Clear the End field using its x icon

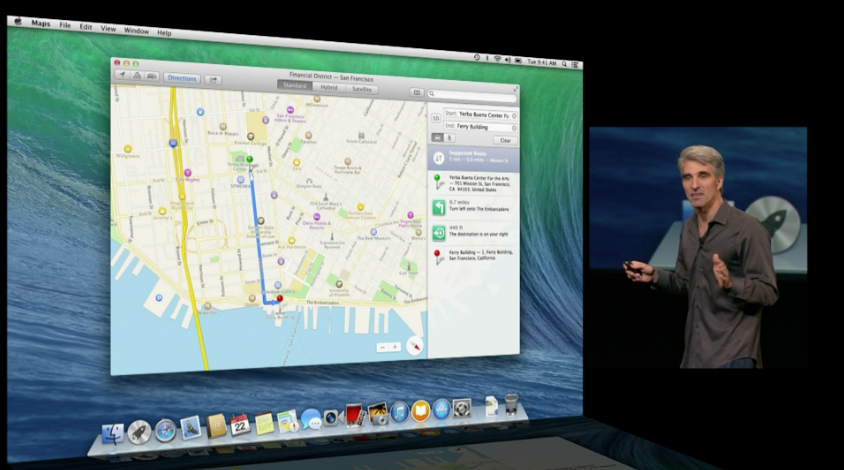514,128
